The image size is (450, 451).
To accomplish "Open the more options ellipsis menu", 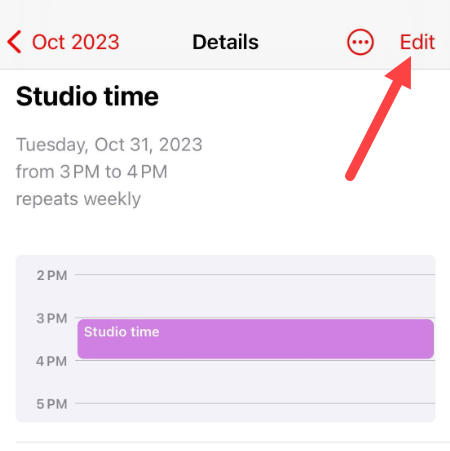I will tap(360, 42).
